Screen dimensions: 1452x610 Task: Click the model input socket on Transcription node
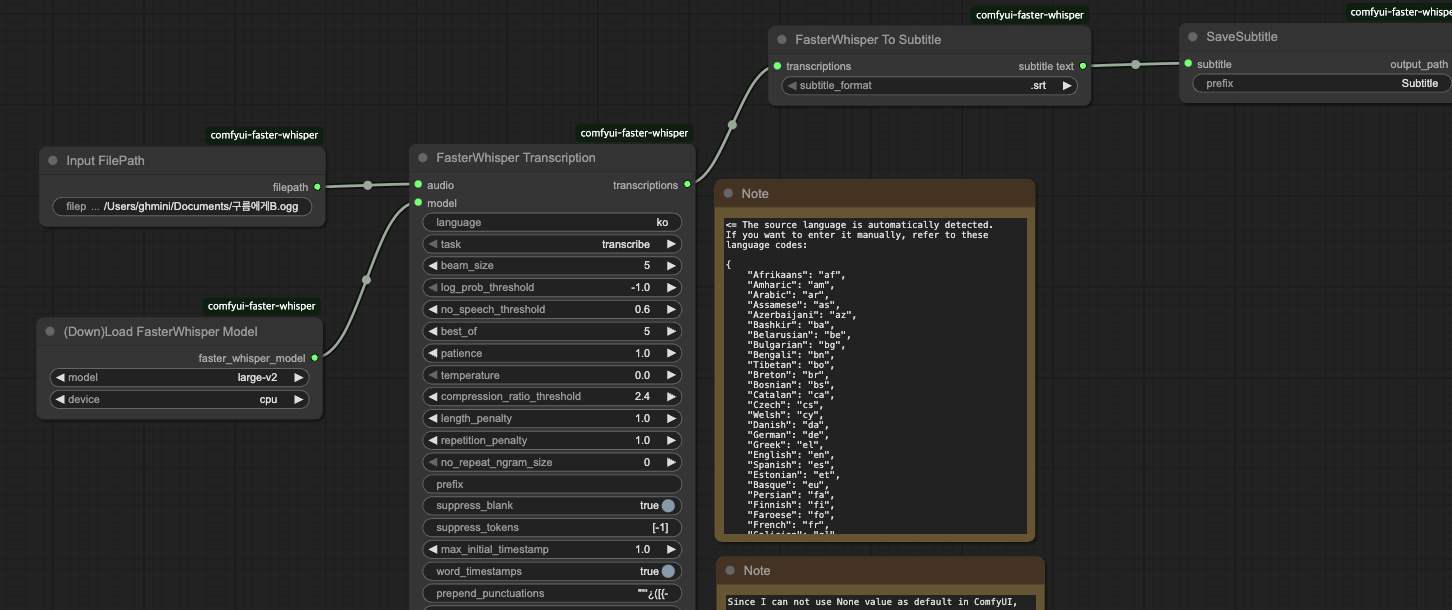click(419, 203)
